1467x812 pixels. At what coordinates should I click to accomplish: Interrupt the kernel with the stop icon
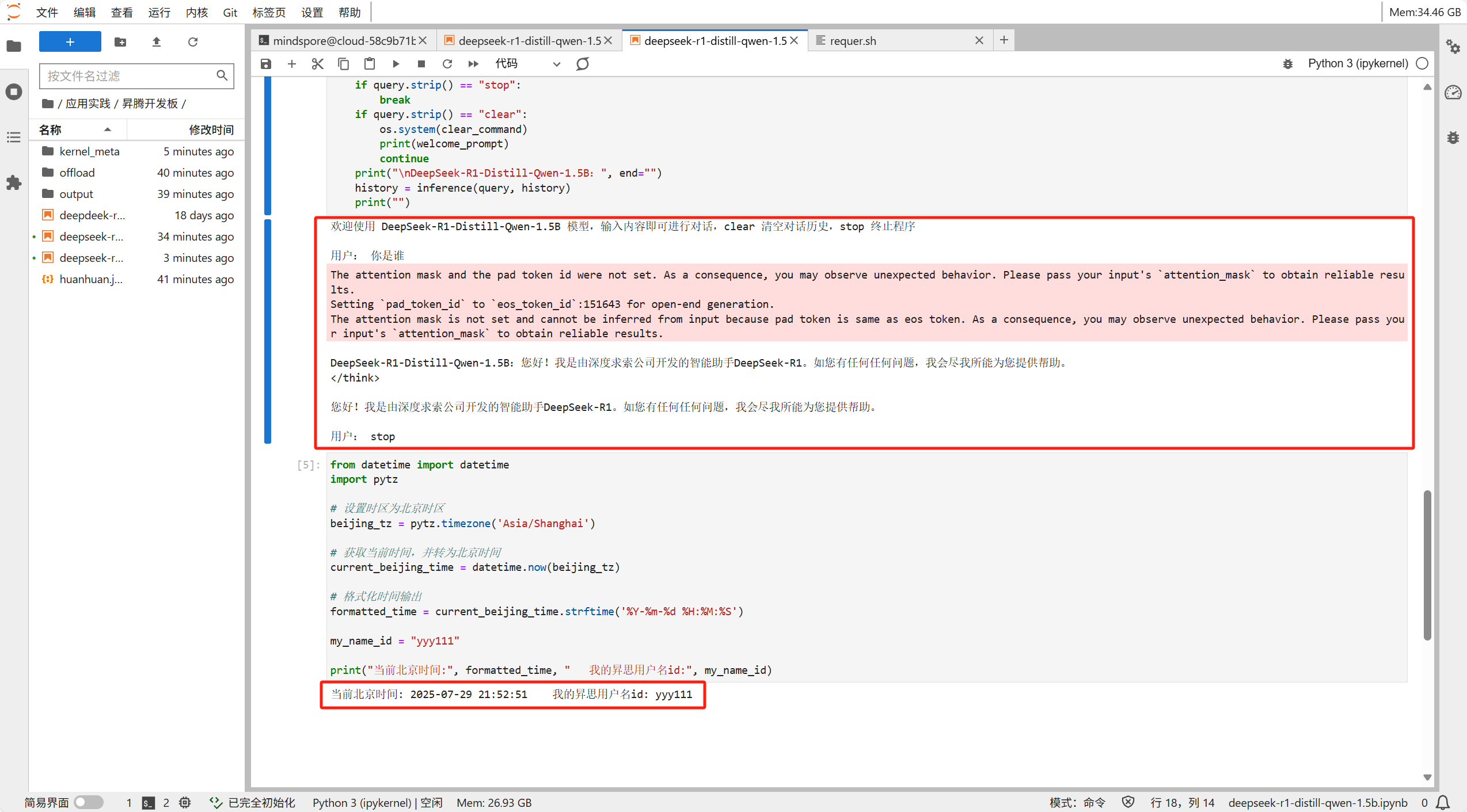click(x=421, y=64)
